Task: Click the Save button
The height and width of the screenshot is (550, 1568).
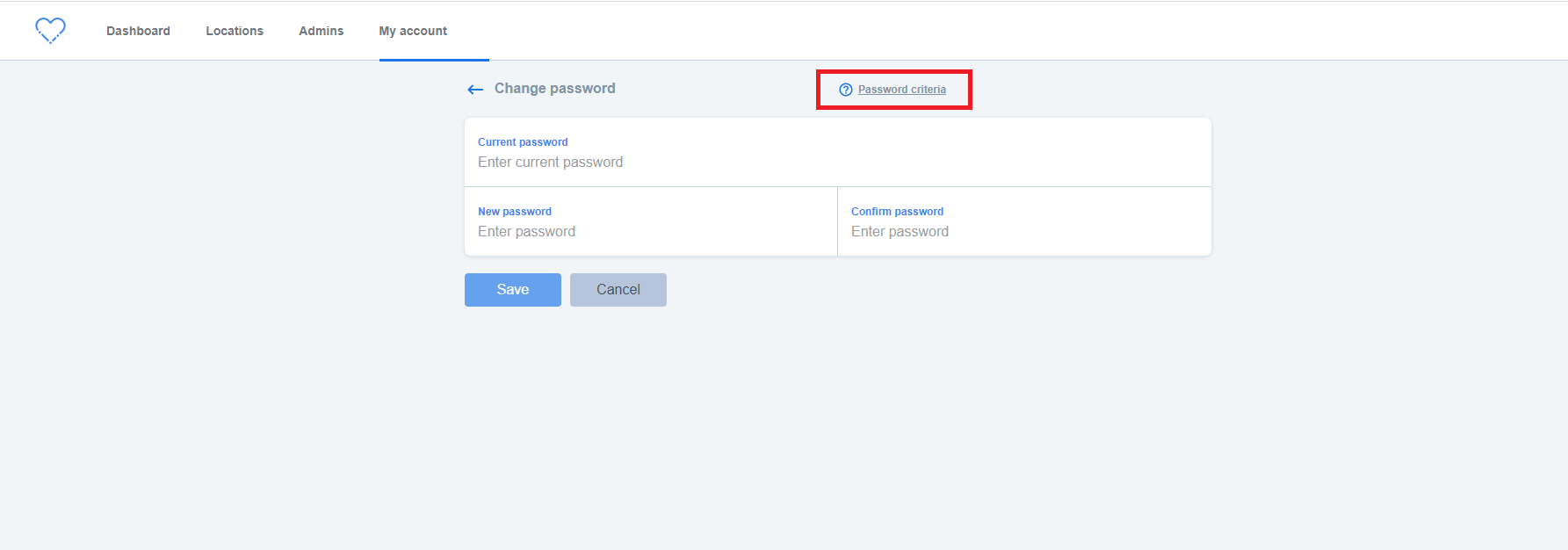Action: point(512,289)
